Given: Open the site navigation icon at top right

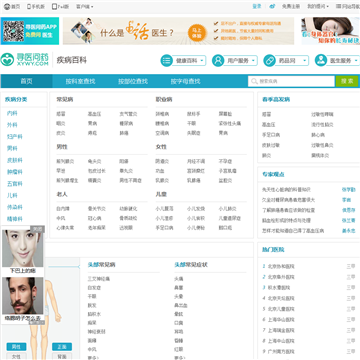Looking at the screenshot, I should (338, 6).
